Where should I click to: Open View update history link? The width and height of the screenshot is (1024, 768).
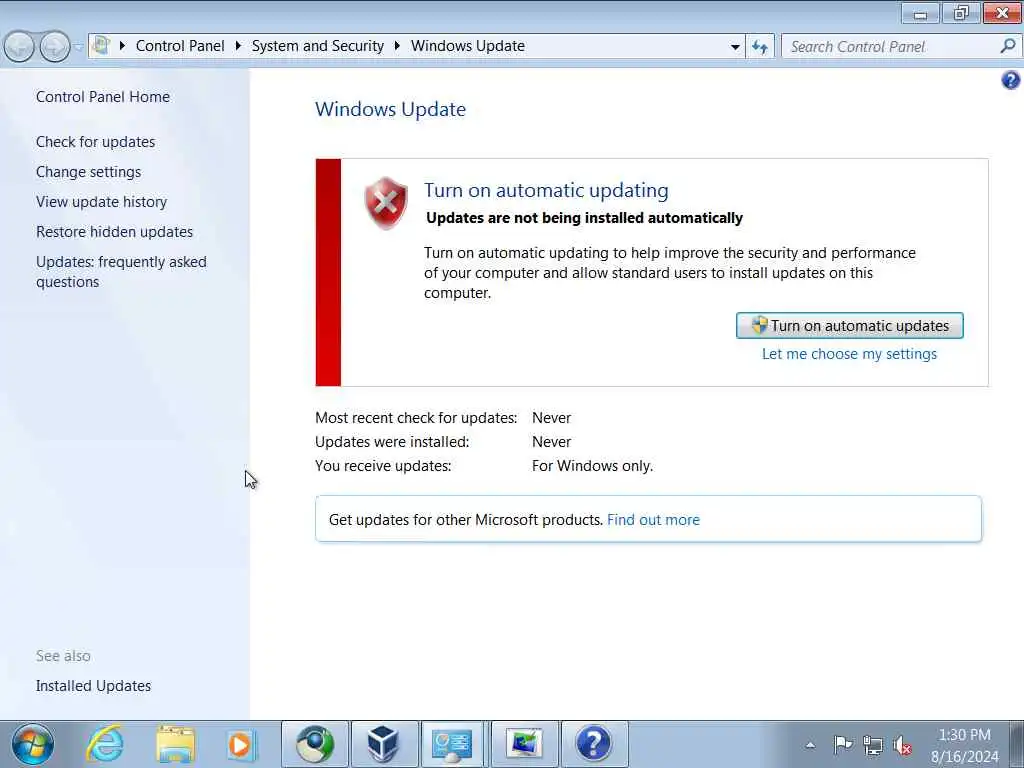click(x=101, y=202)
